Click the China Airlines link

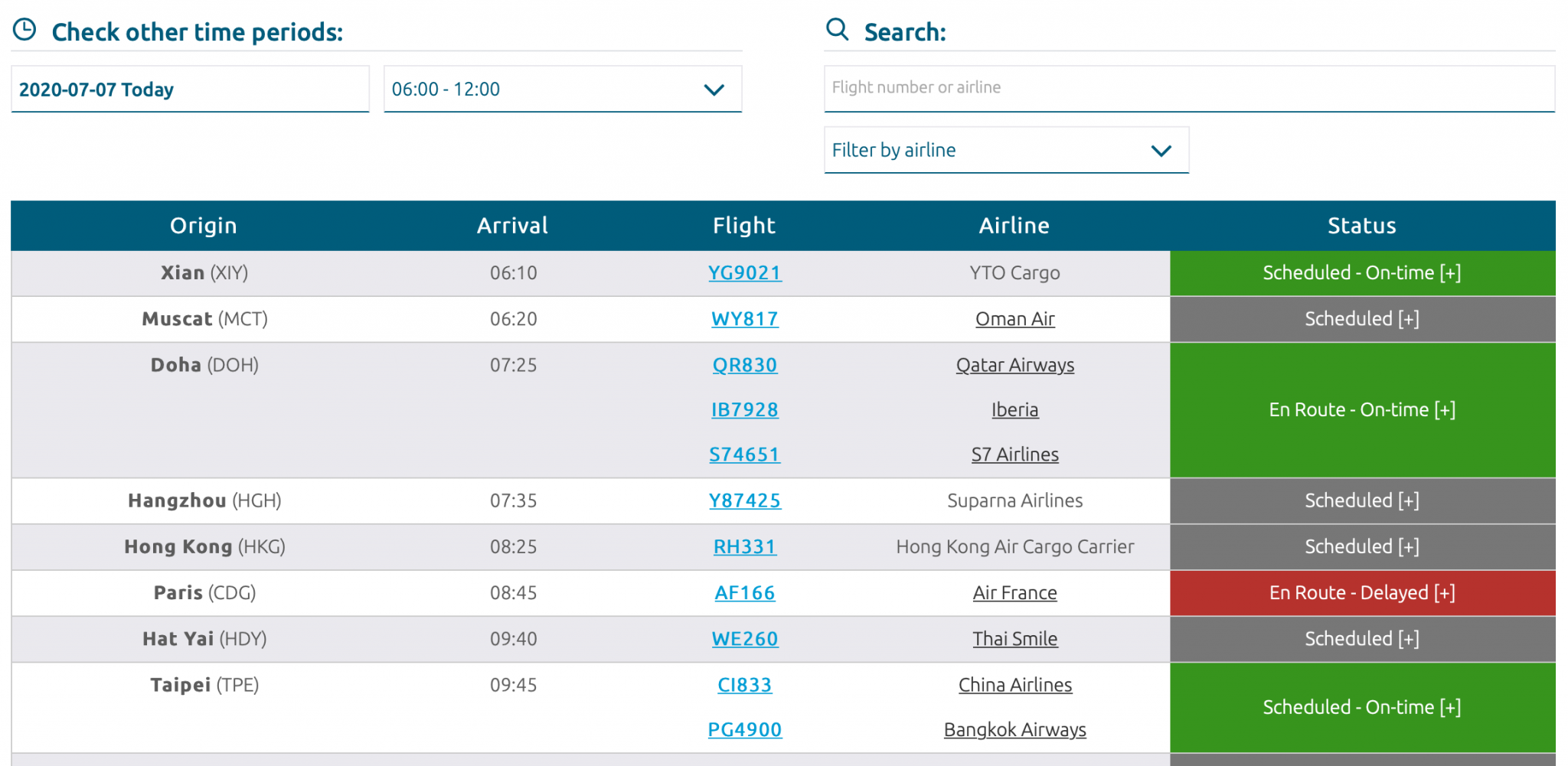click(x=1014, y=685)
